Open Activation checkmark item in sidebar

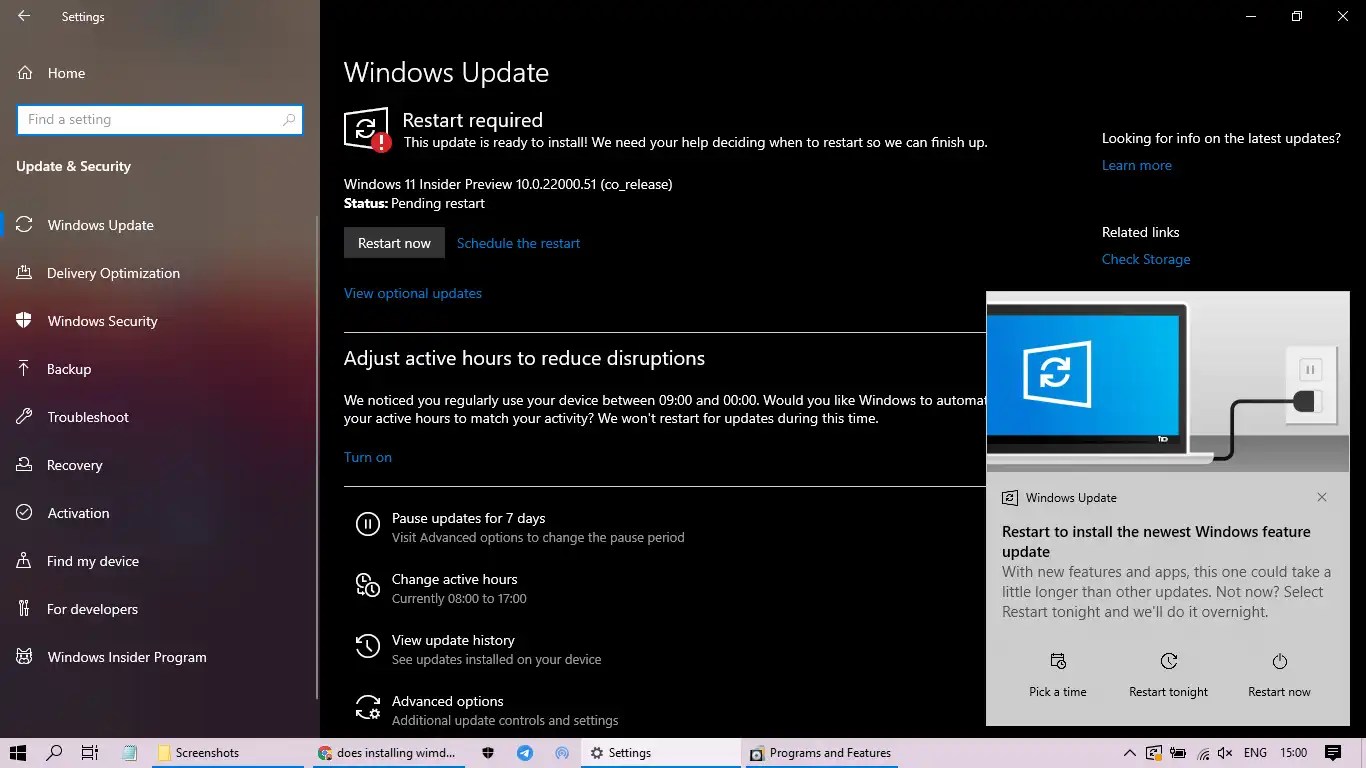(25, 513)
